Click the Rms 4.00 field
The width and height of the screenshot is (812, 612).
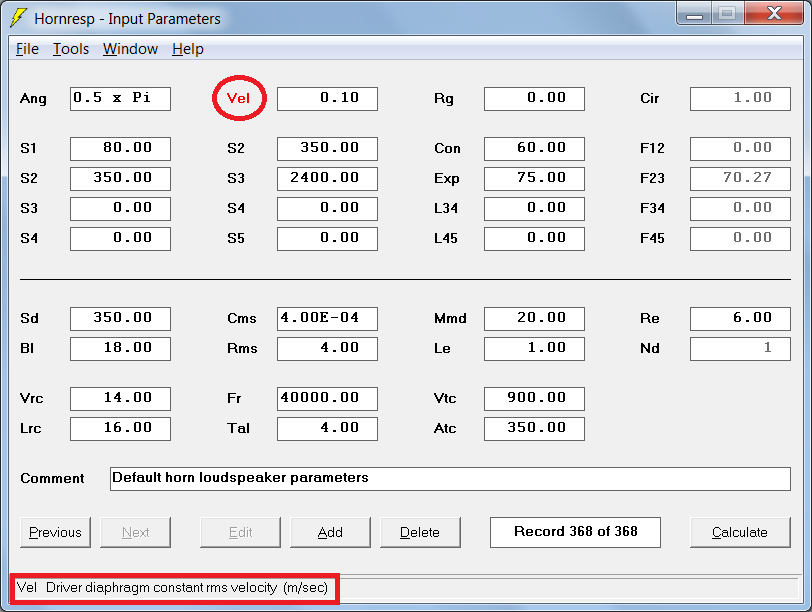point(327,348)
